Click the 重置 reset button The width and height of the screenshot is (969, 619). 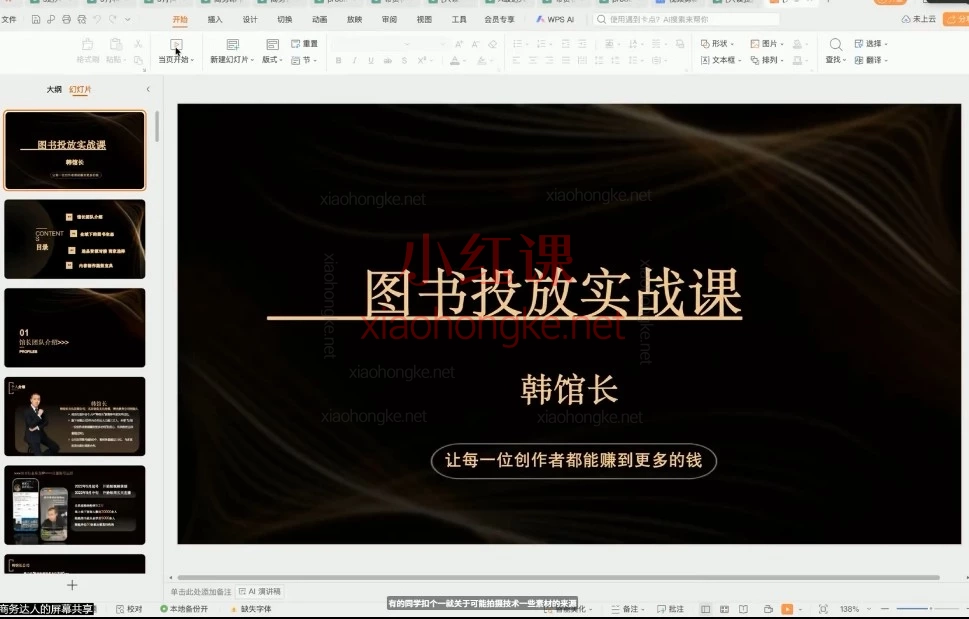(x=304, y=44)
